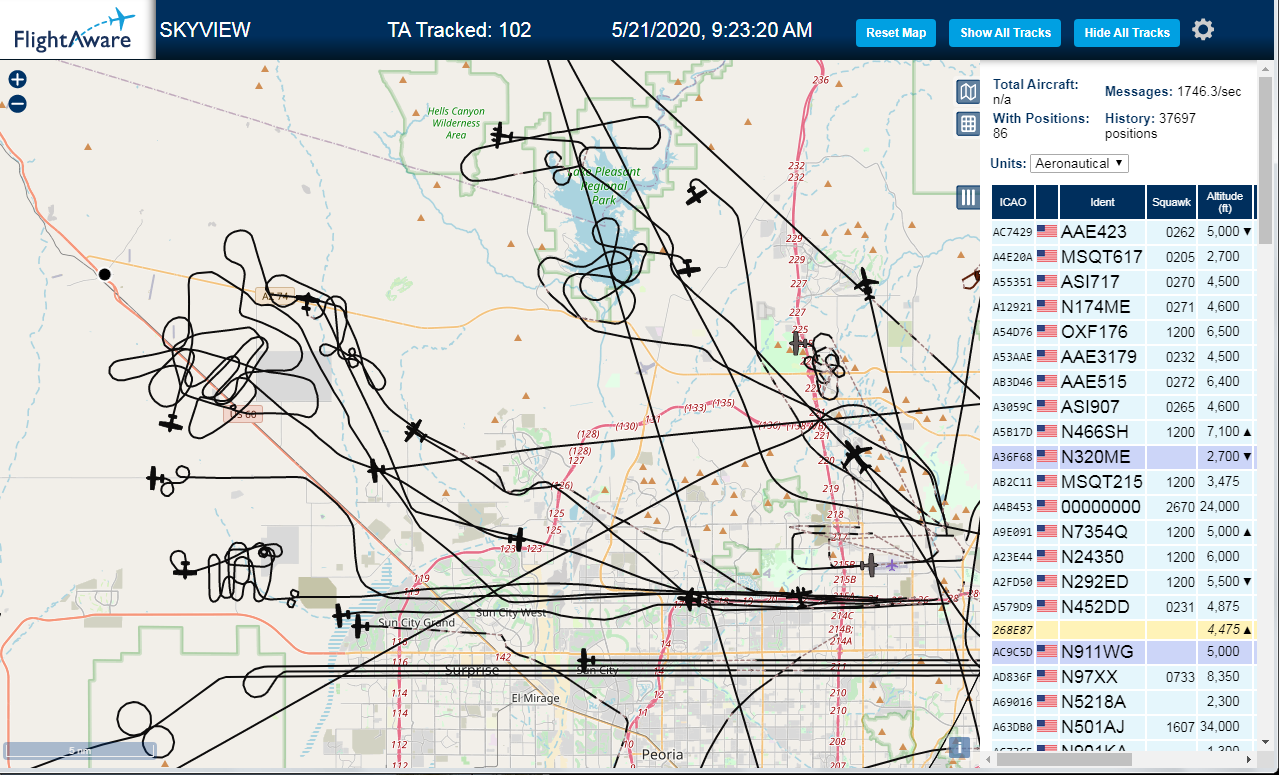
Task: Select the MSQT617 aircraft row
Action: (x=1123, y=257)
